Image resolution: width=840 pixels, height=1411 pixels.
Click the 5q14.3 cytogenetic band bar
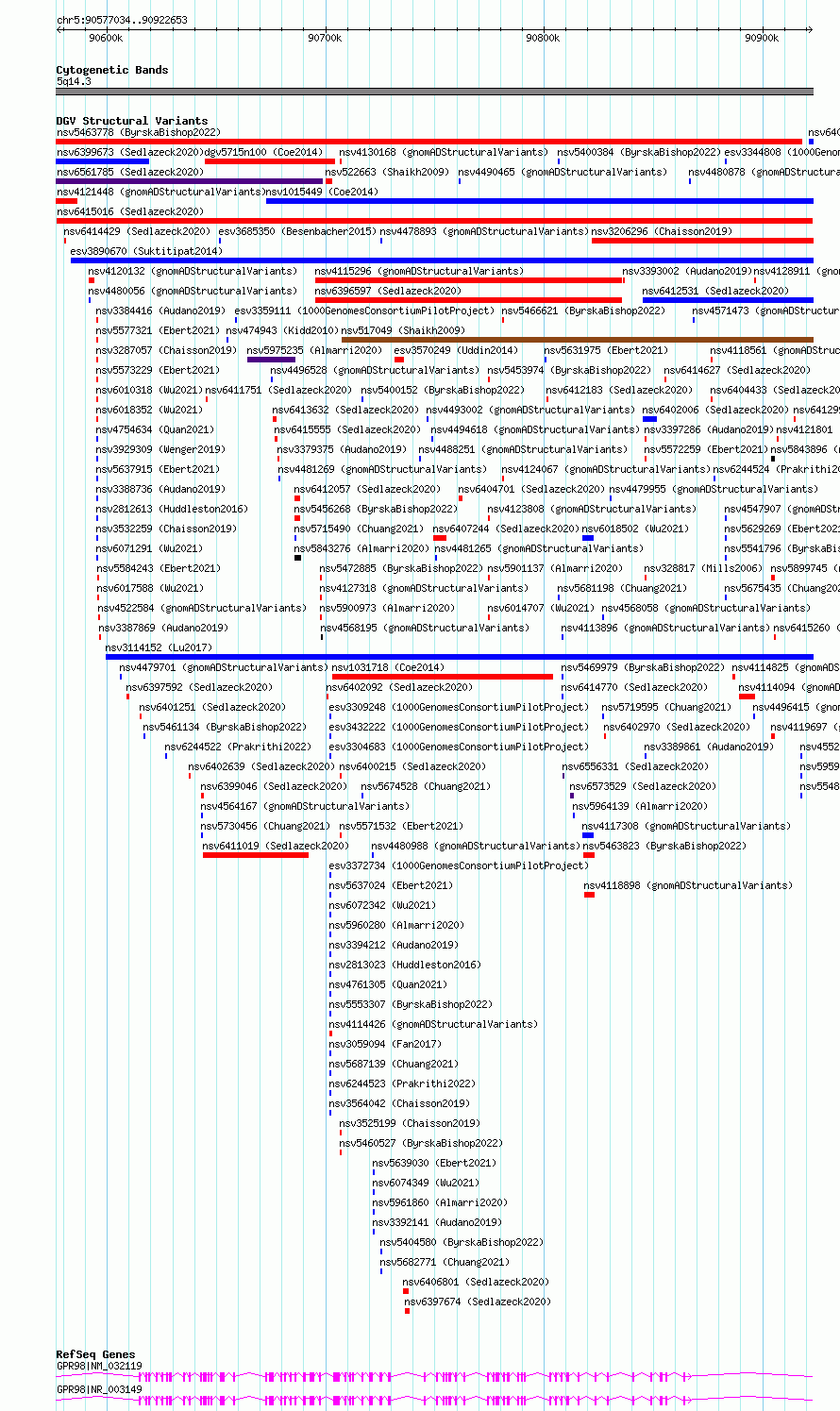point(434,92)
